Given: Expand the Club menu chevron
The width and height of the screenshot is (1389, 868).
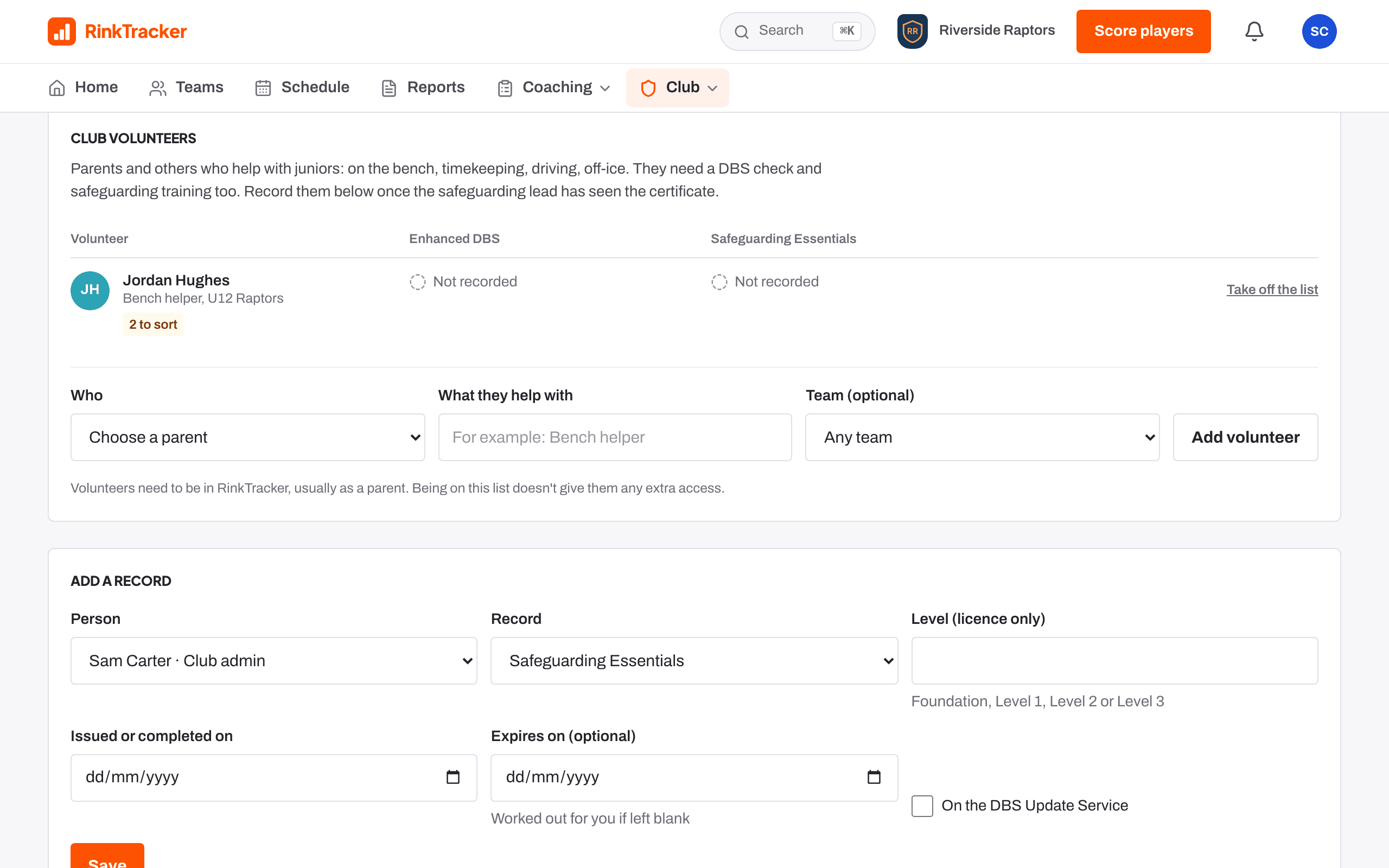Looking at the screenshot, I should pos(712,88).
